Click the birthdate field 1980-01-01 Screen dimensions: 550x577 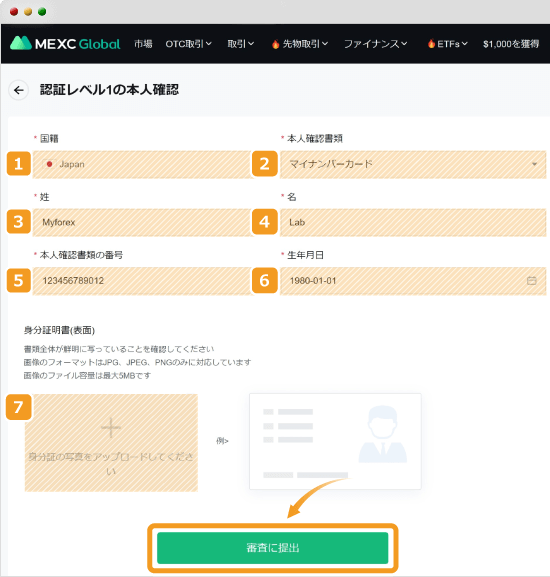coord(413,281)
